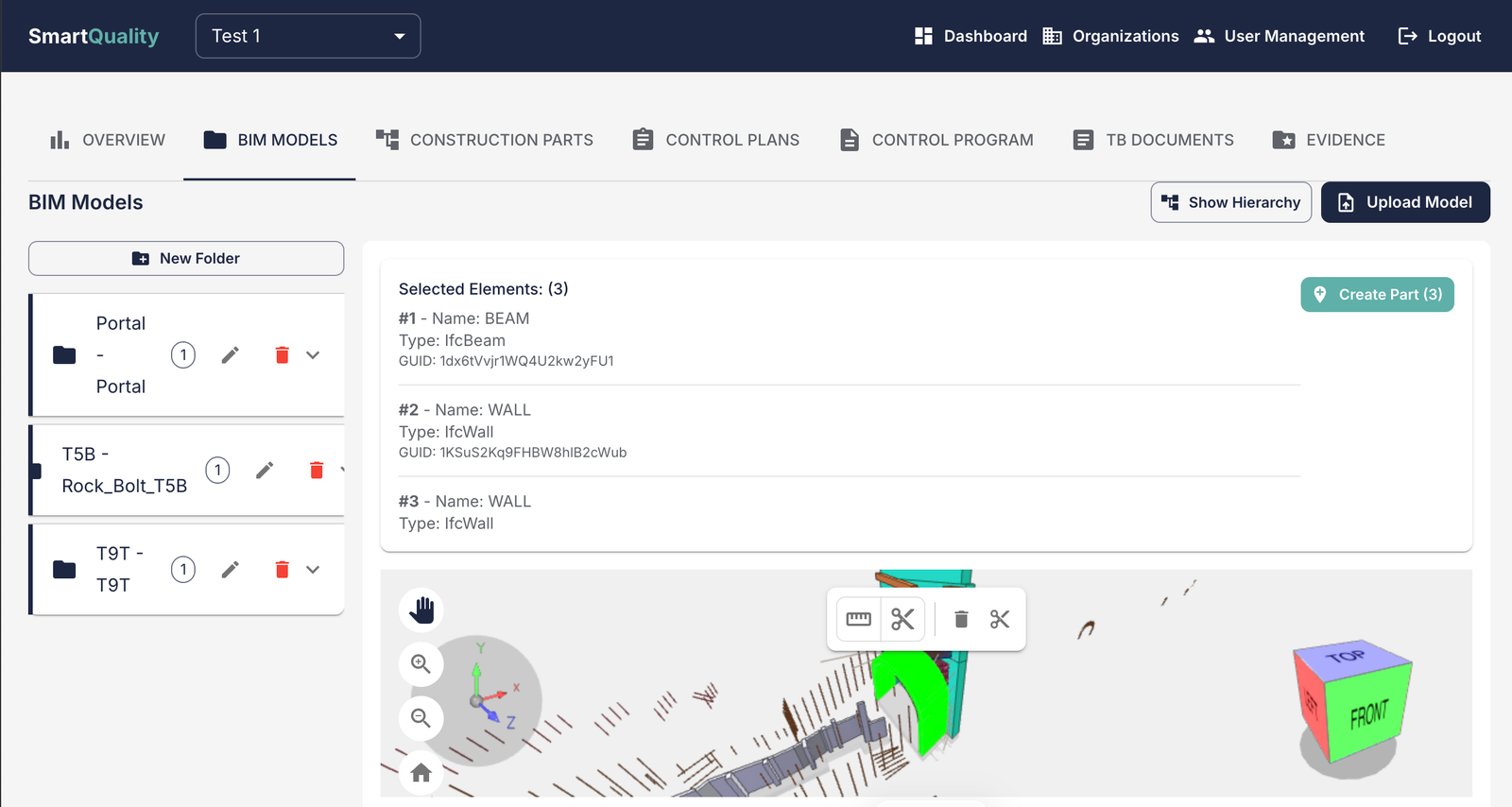Switch to Construction Parts tab
1512x807 pixels.
click(484, 140)
